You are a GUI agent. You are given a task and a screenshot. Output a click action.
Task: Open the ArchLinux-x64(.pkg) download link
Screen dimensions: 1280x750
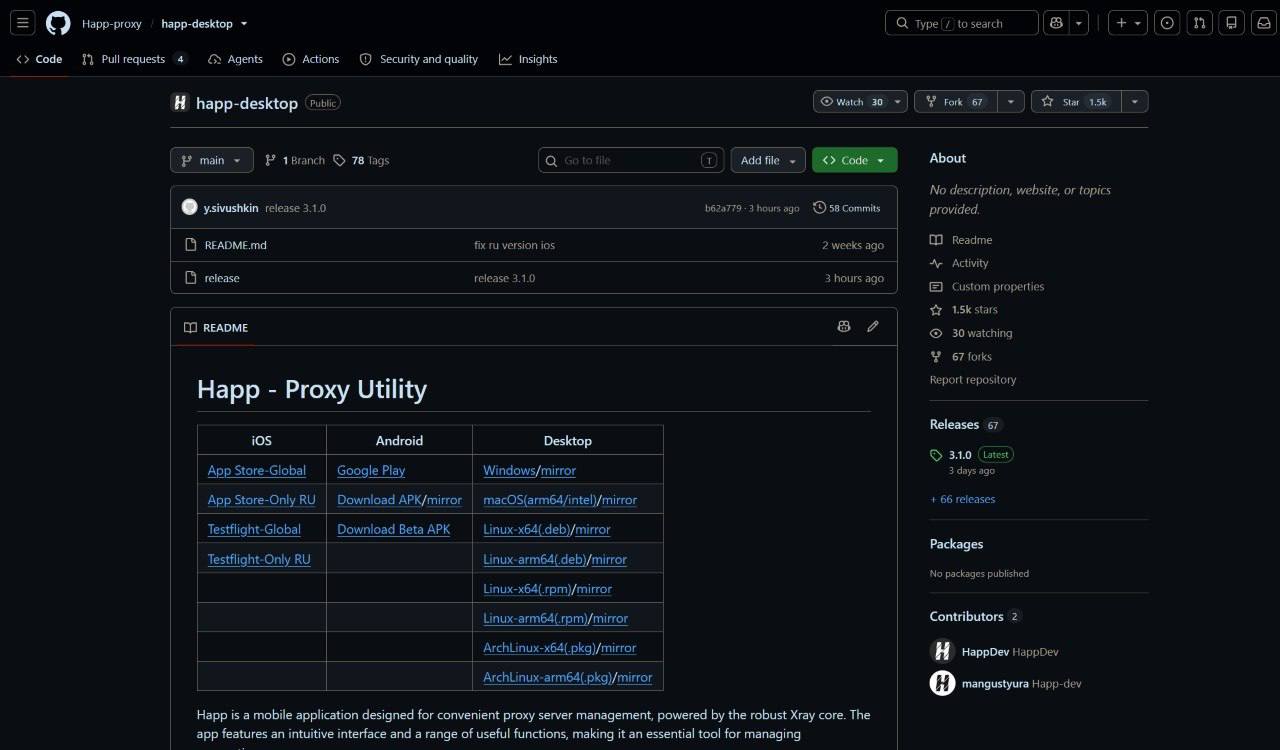click(x=540, y=648)
